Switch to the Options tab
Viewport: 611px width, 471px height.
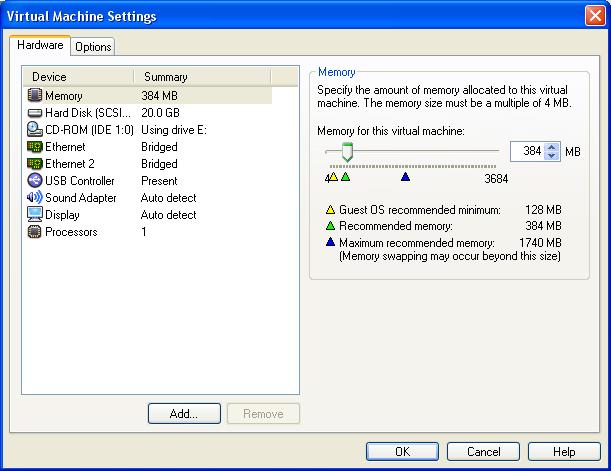[93, 47]
